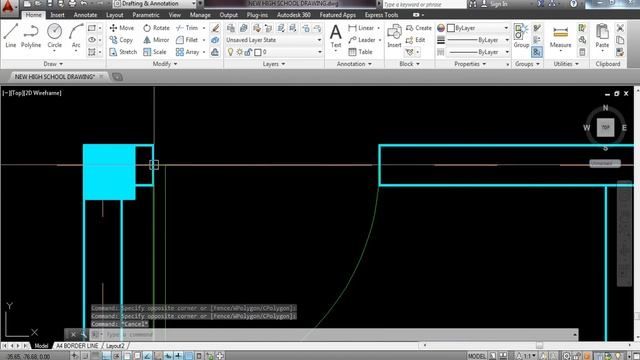Click the Insert block tool
This screenshot has width=640, height=360.
[x=394, y=36]
